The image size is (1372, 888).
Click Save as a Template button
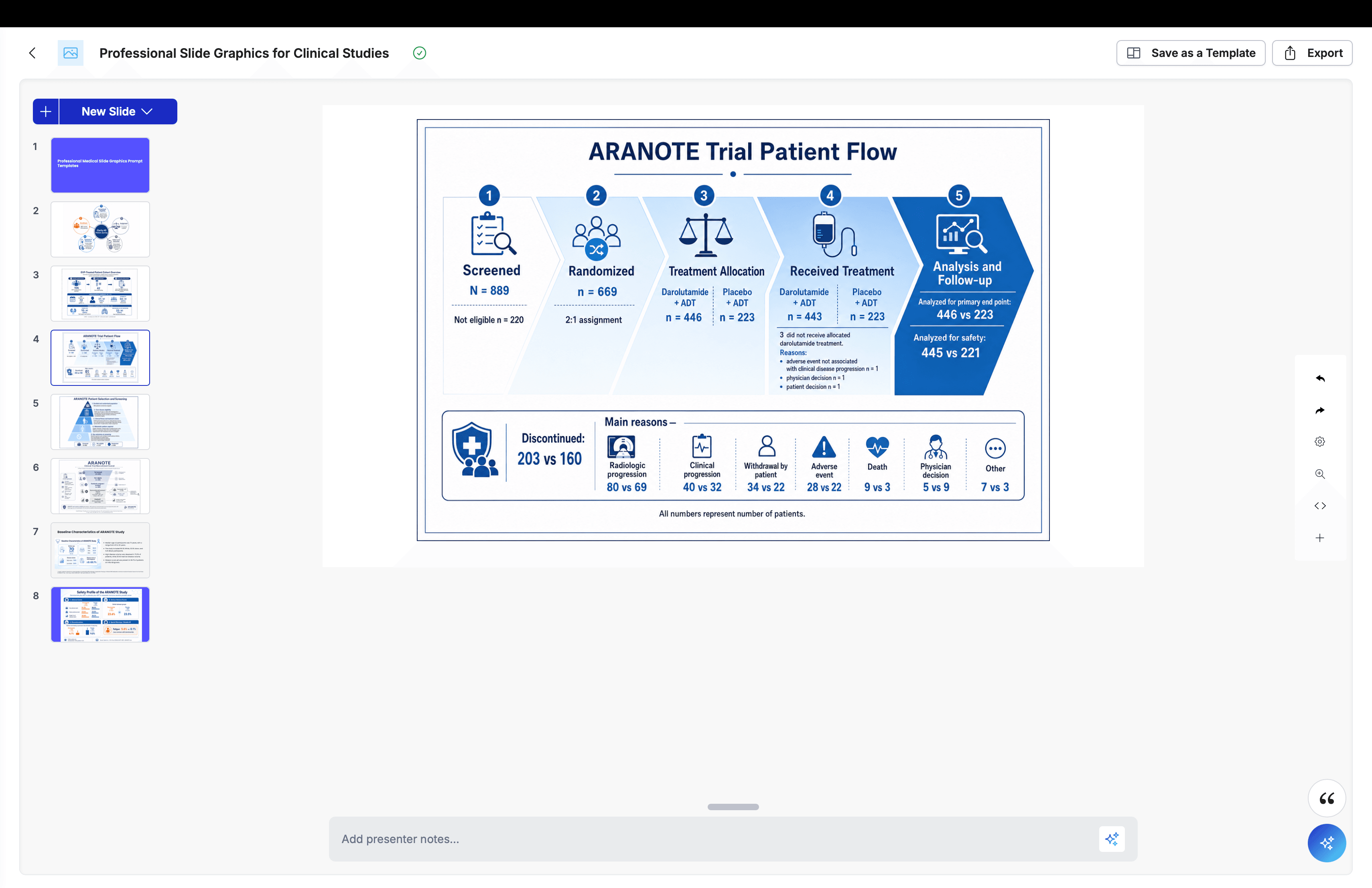coord(1190,53)
